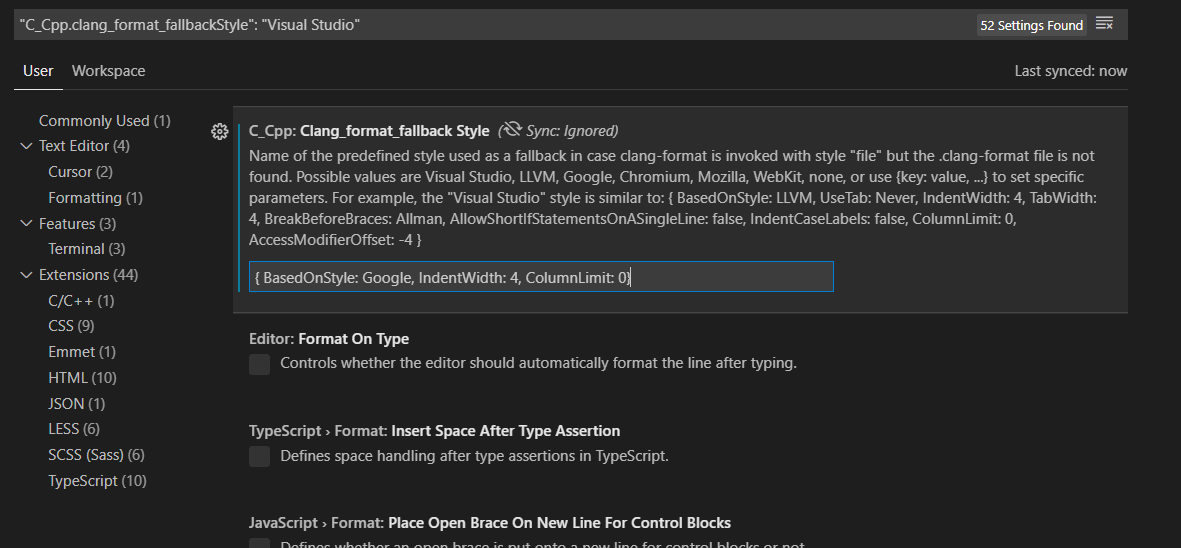Image resolution: width=1181 pixels, height=548 pixels.
Task: Switch to the Workspace settings tab
Action: point(108,71)
